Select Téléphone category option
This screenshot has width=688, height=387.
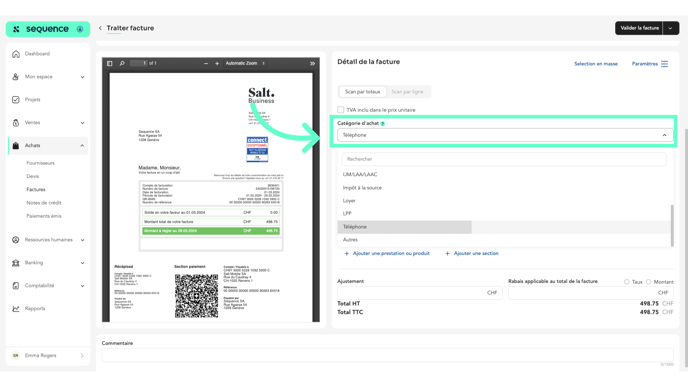[x=504, y=227]
